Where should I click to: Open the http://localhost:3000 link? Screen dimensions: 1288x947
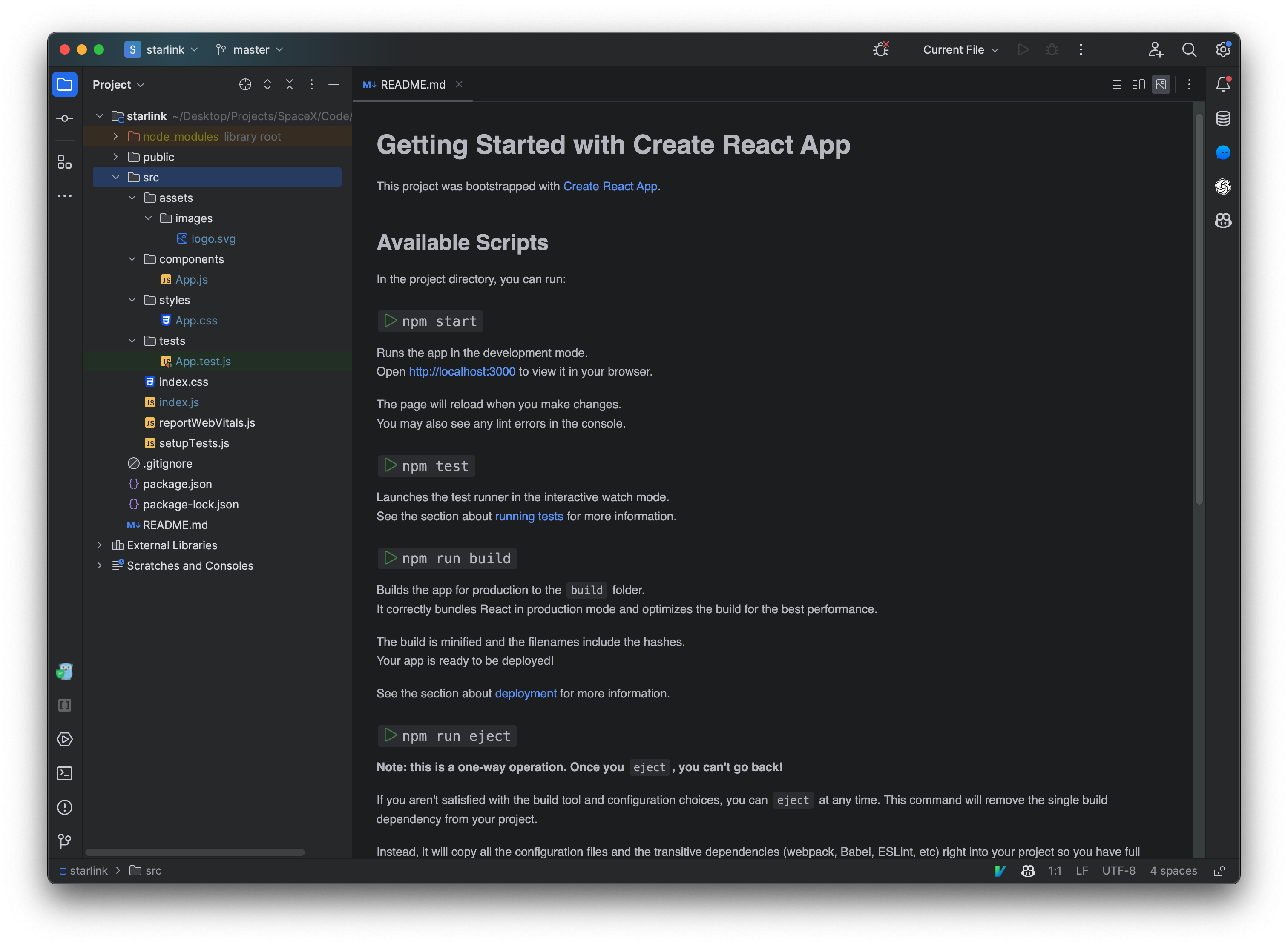point(461,371)
